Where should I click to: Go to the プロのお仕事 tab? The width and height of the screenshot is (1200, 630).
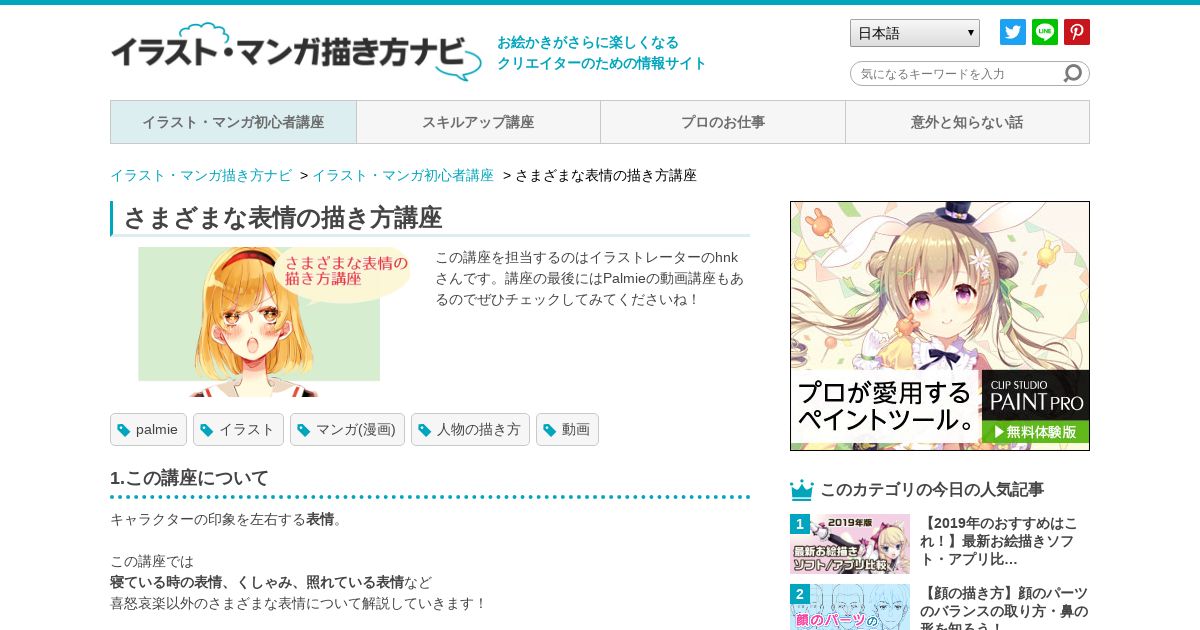pos(723,122)
